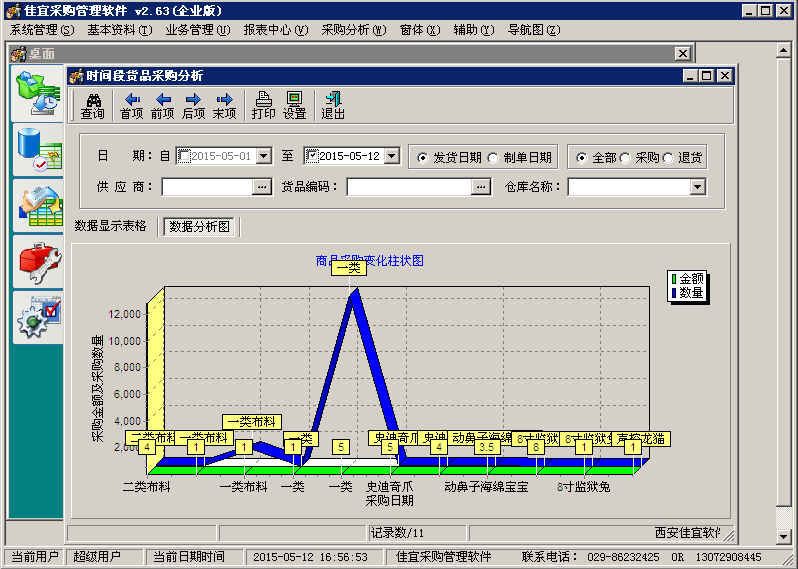
Task: Jump to last record using 末项
Action: pyautogui.click(x=224, y=105)
